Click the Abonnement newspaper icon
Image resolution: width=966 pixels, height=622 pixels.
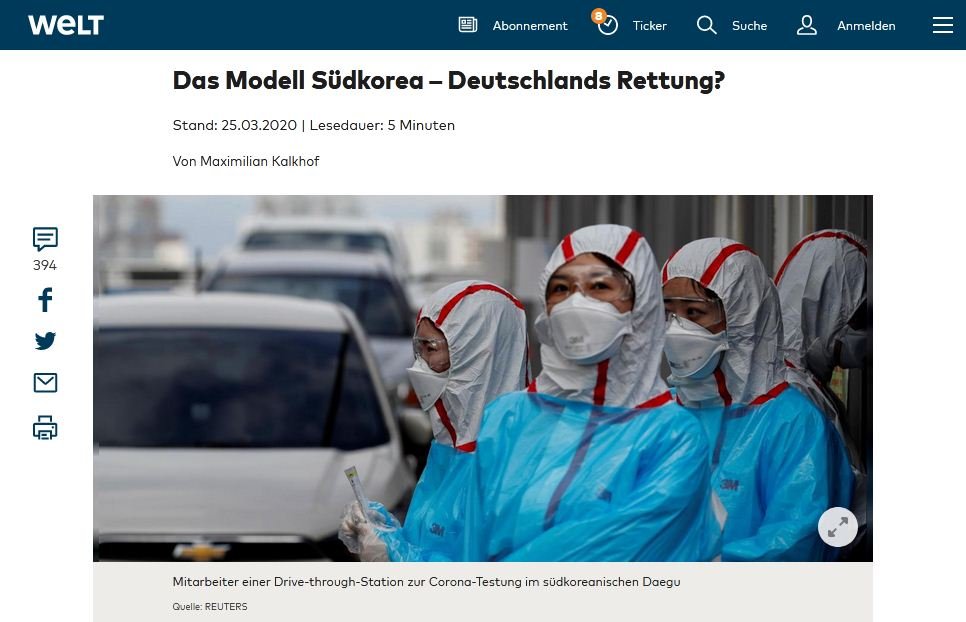coord(468,25)
